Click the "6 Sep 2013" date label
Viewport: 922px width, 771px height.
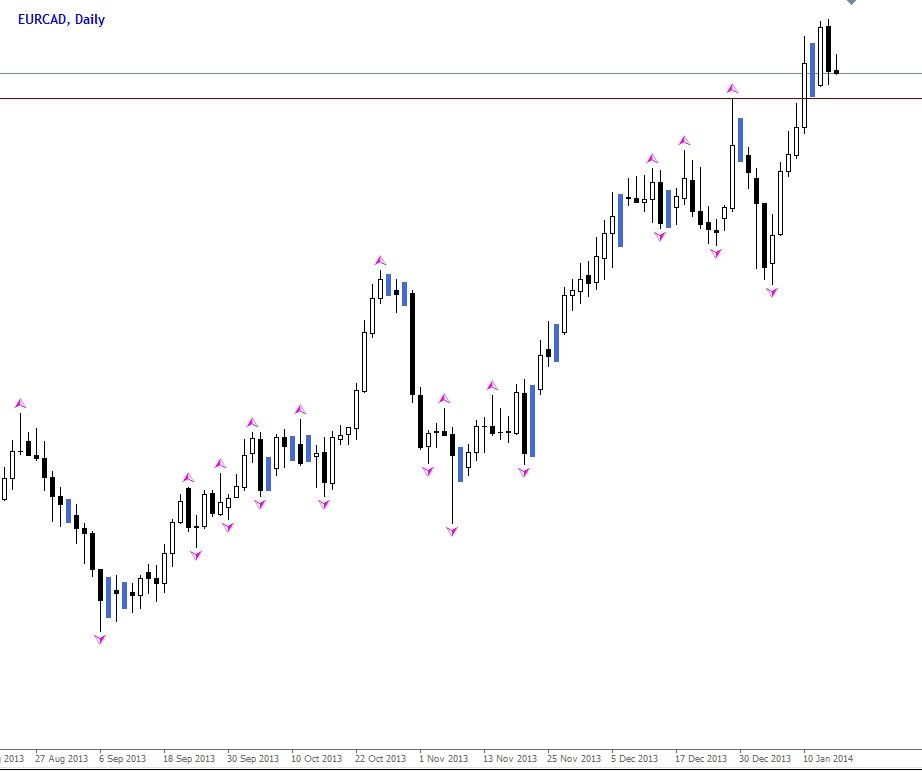tap(122, 758)
